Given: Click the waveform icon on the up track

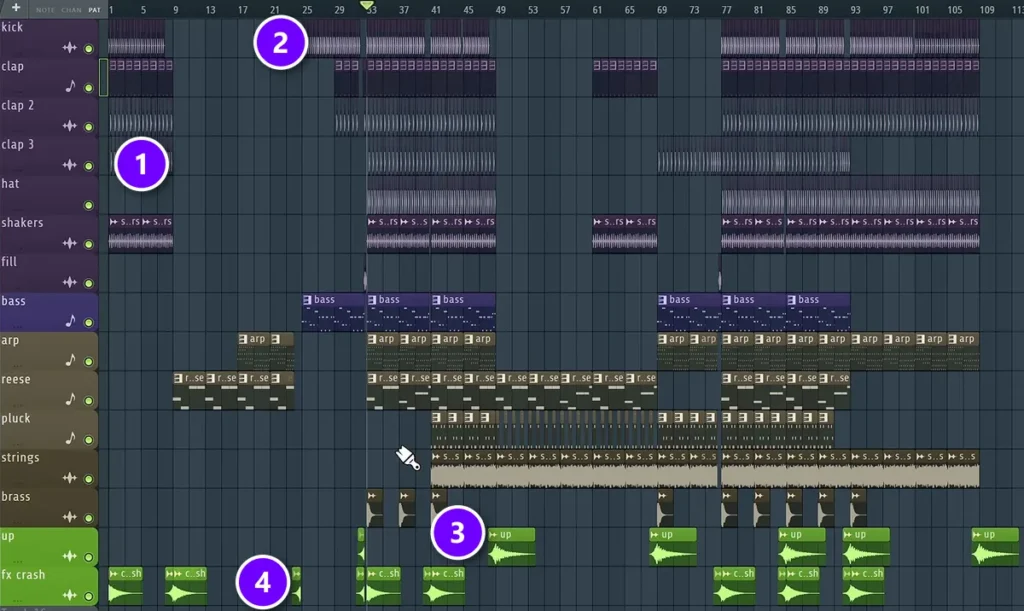Looking at the screenshot, I should click(69, 556).
